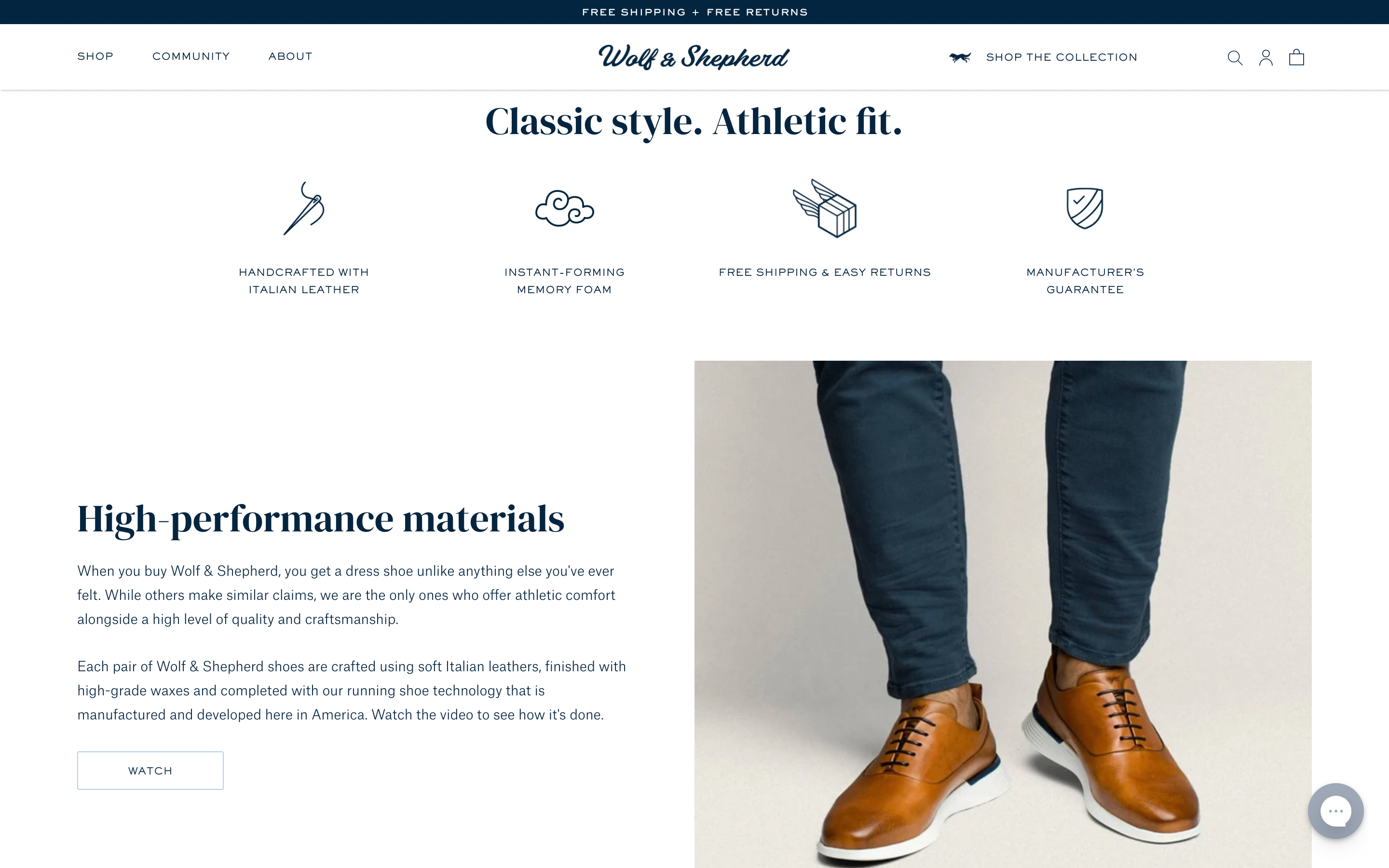Open the account profile icon

pyautogui.click(x=1266, y=57)
